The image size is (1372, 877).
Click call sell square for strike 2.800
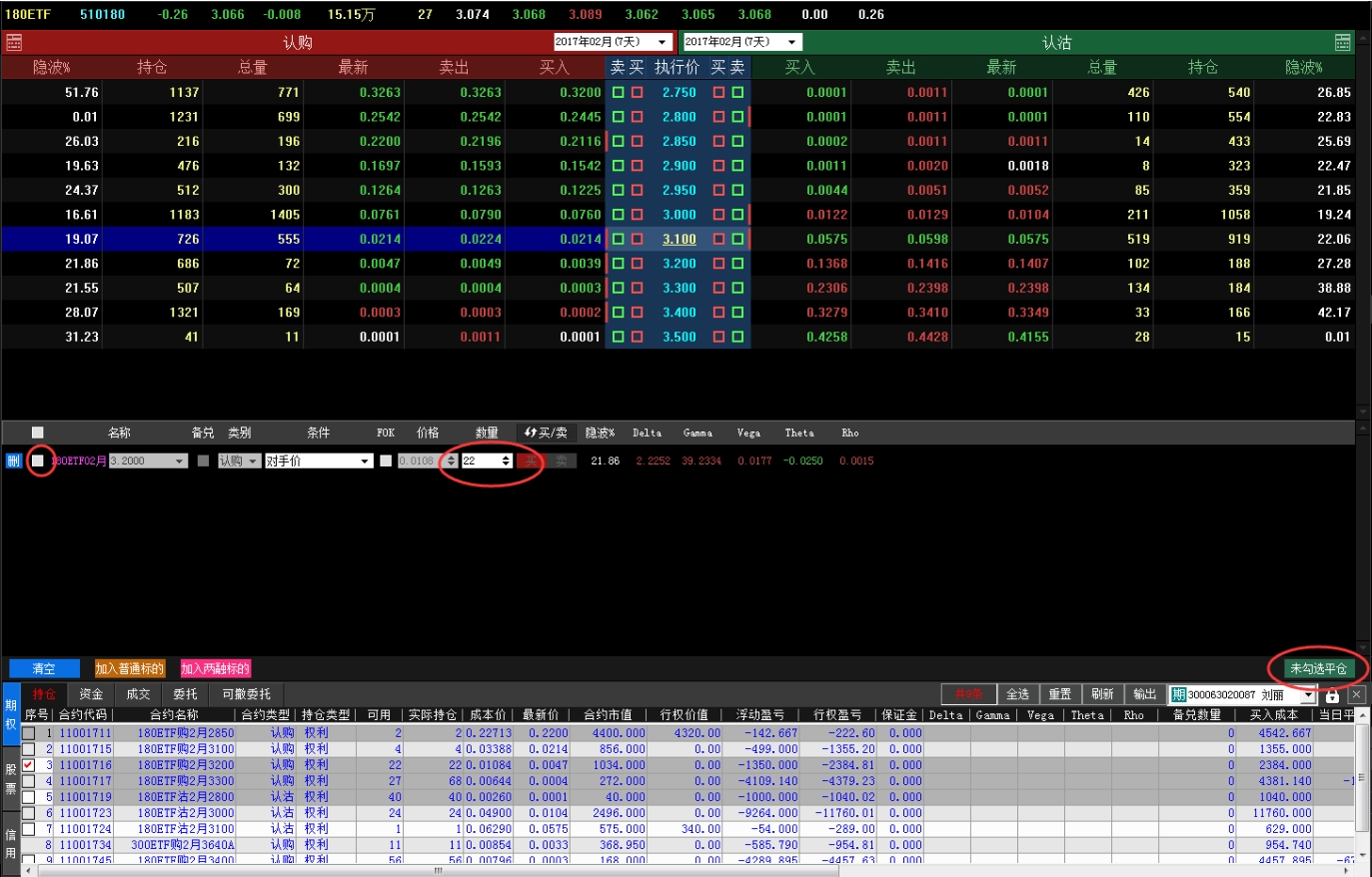pos(619,117)
